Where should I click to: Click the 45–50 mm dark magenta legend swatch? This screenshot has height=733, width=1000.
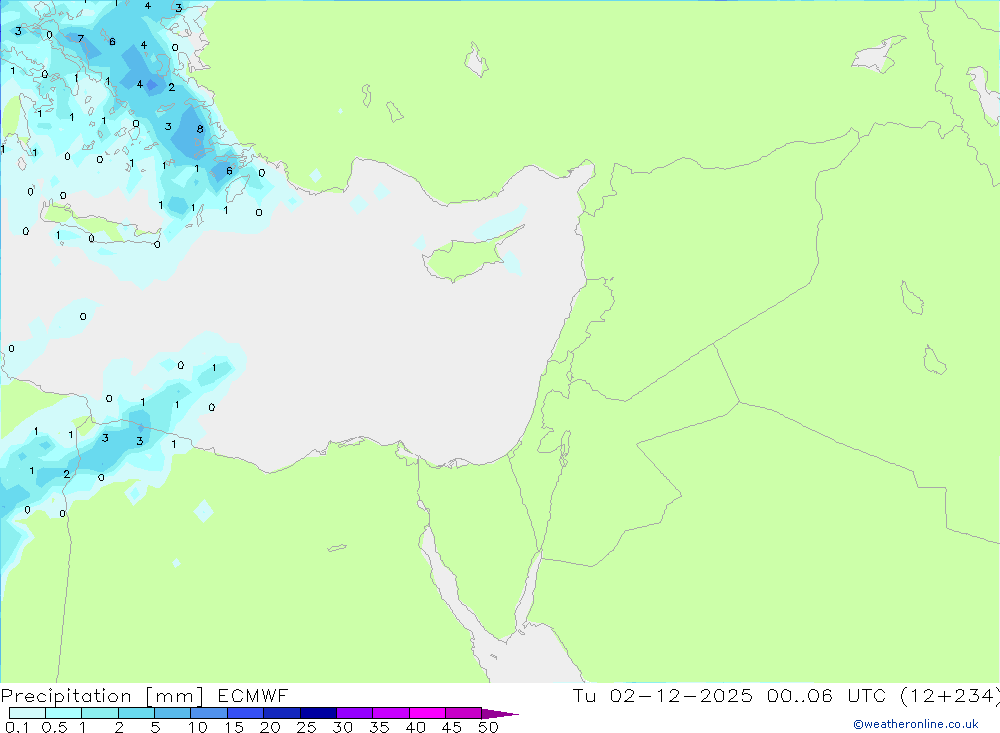click(x=464, y=713)
